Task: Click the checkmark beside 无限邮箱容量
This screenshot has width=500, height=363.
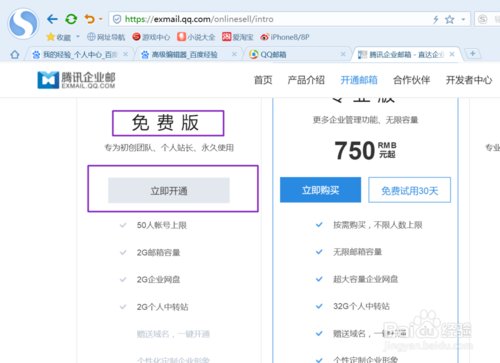Action: (319, 252)
